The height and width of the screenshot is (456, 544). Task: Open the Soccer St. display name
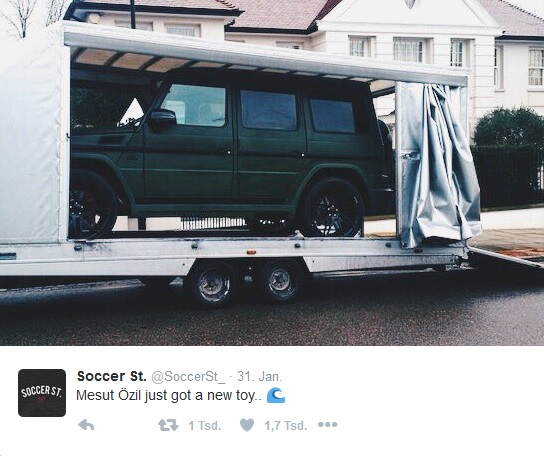tap(112, 376)
